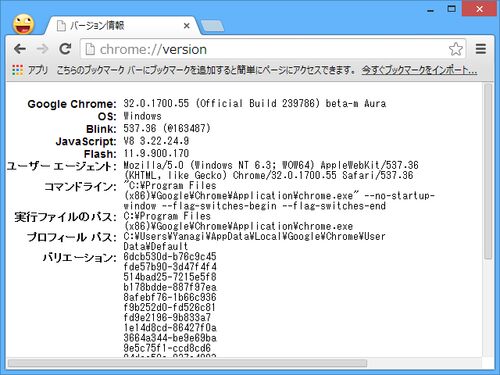The width and height of the screenshot is (500, 375).
Task: Click the JavaScript value V8 3.22.24.9
Action: click(x=156, y=141)
